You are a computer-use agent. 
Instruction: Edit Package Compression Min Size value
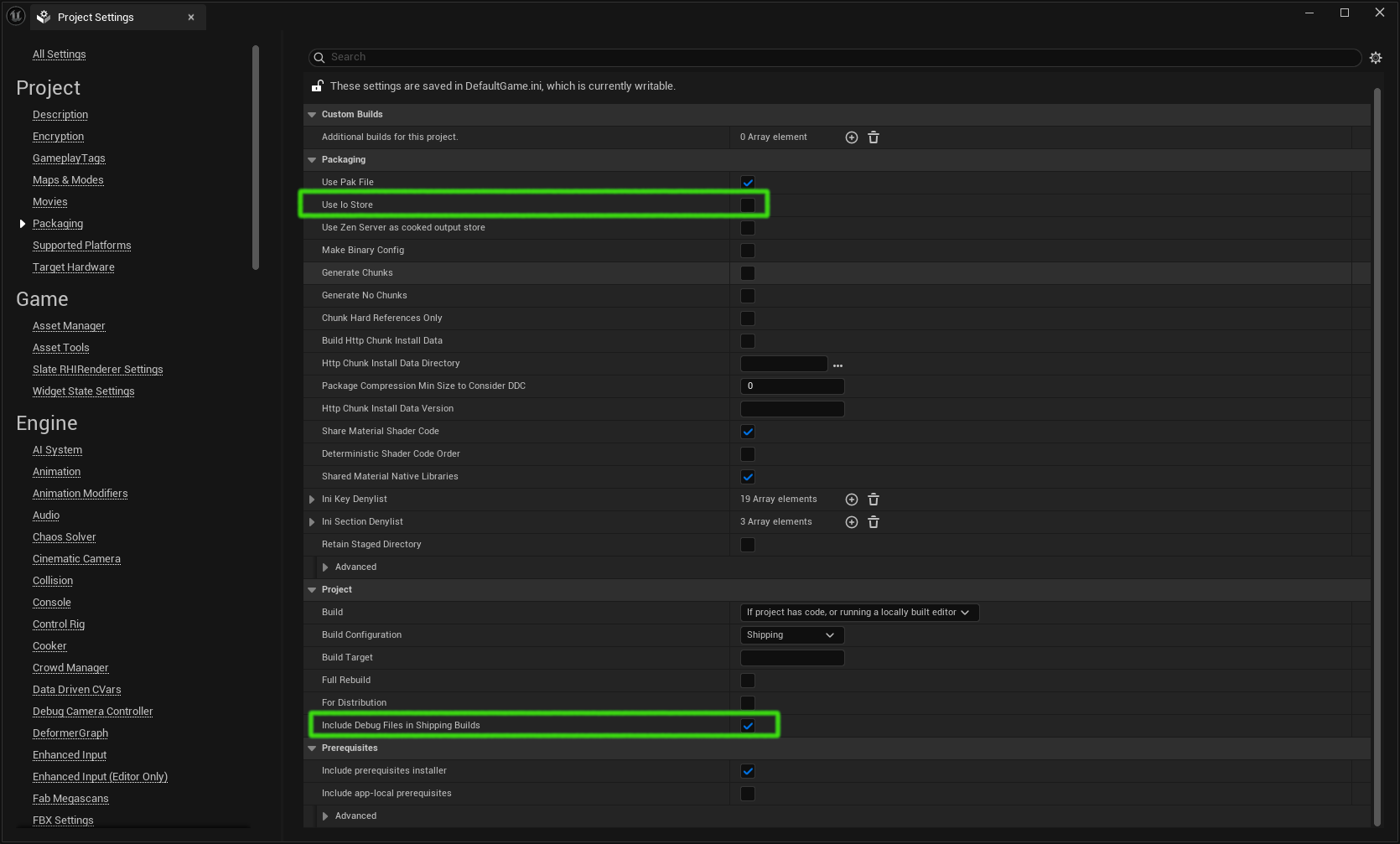pyautogui.click(x=792, y=386)
